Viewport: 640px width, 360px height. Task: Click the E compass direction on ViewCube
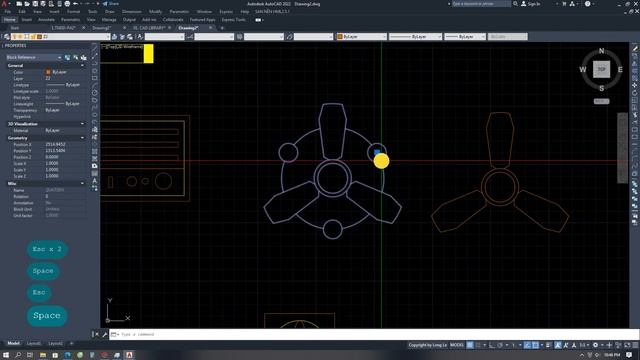620,69
